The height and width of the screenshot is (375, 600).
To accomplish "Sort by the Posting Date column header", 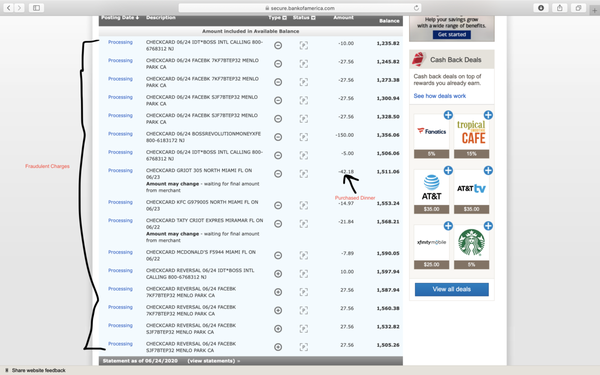I will (120, 18).
